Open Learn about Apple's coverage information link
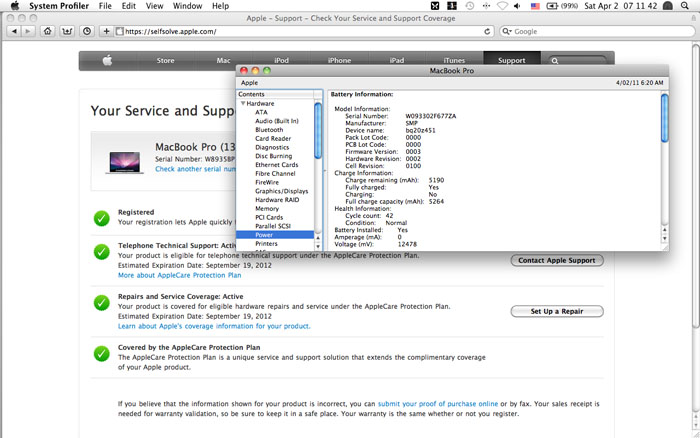The height and width of the screenshot is (438, 700). [x=214, y=326]
